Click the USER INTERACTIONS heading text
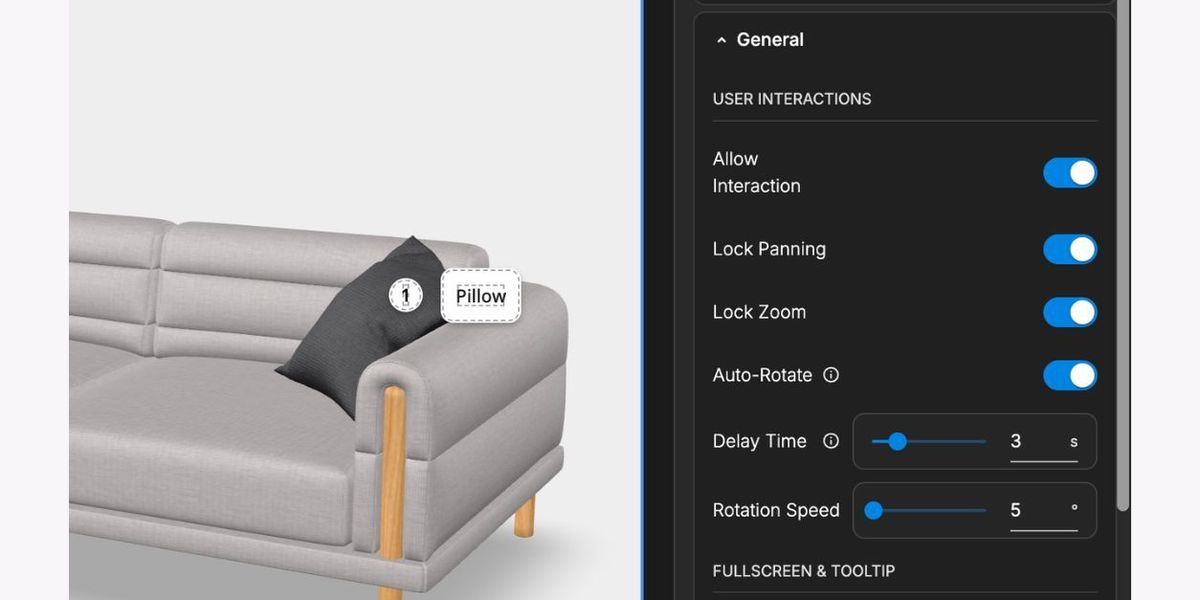Viewport: 1200px width, 600px height. 792,99
